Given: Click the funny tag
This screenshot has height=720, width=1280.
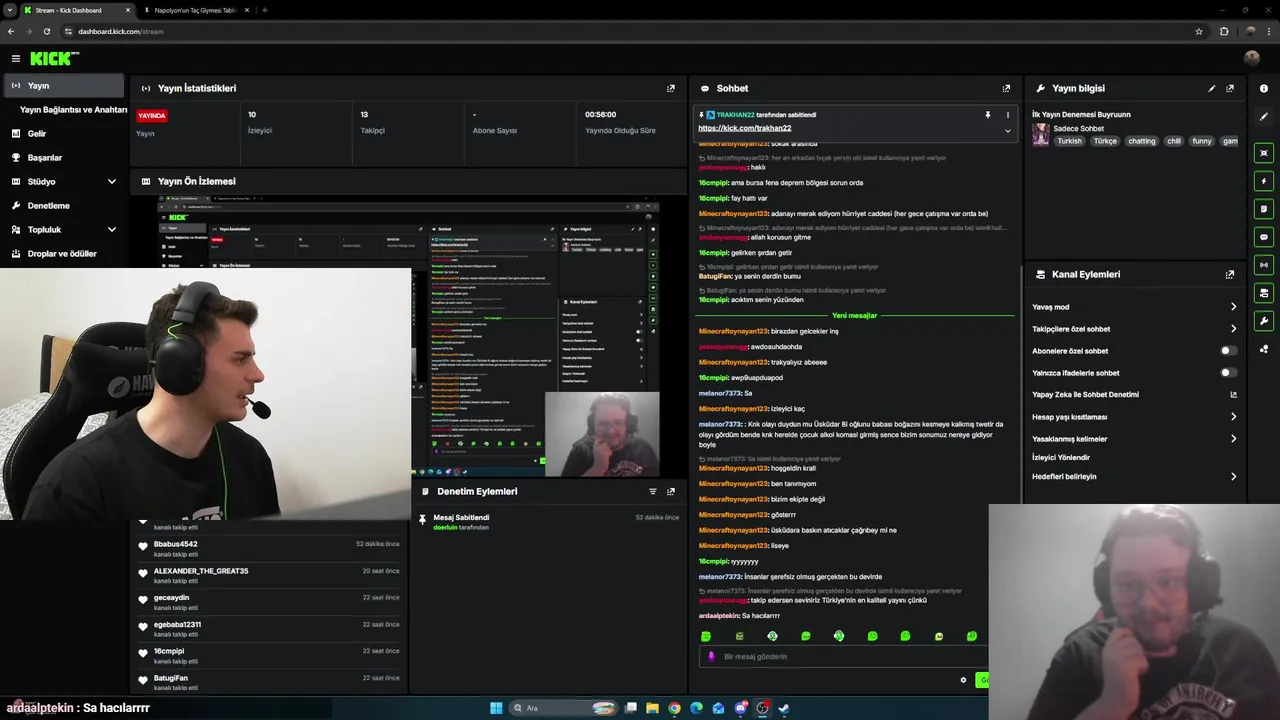Looking at the screenshot, I should (1201, 141).
